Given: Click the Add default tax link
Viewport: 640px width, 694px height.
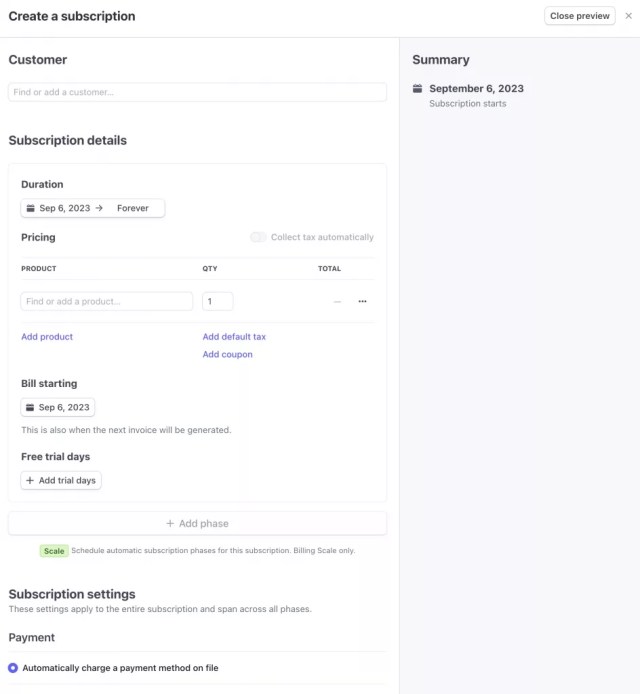Looking at the screenshot, I should point(234,337).
